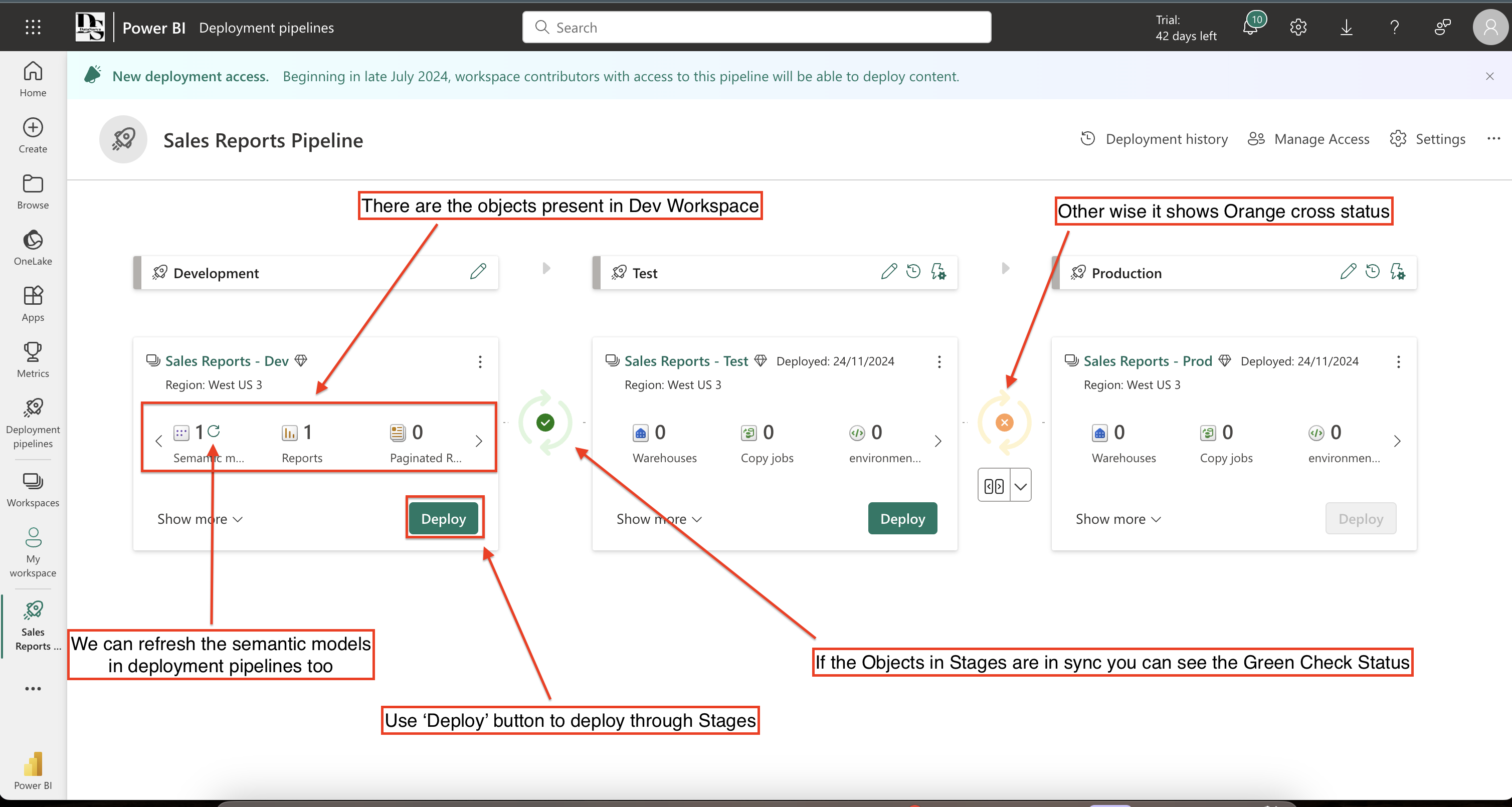Open Production stage deployment rules icon
The image size is (1512, 807).
tap(1398, 271)
